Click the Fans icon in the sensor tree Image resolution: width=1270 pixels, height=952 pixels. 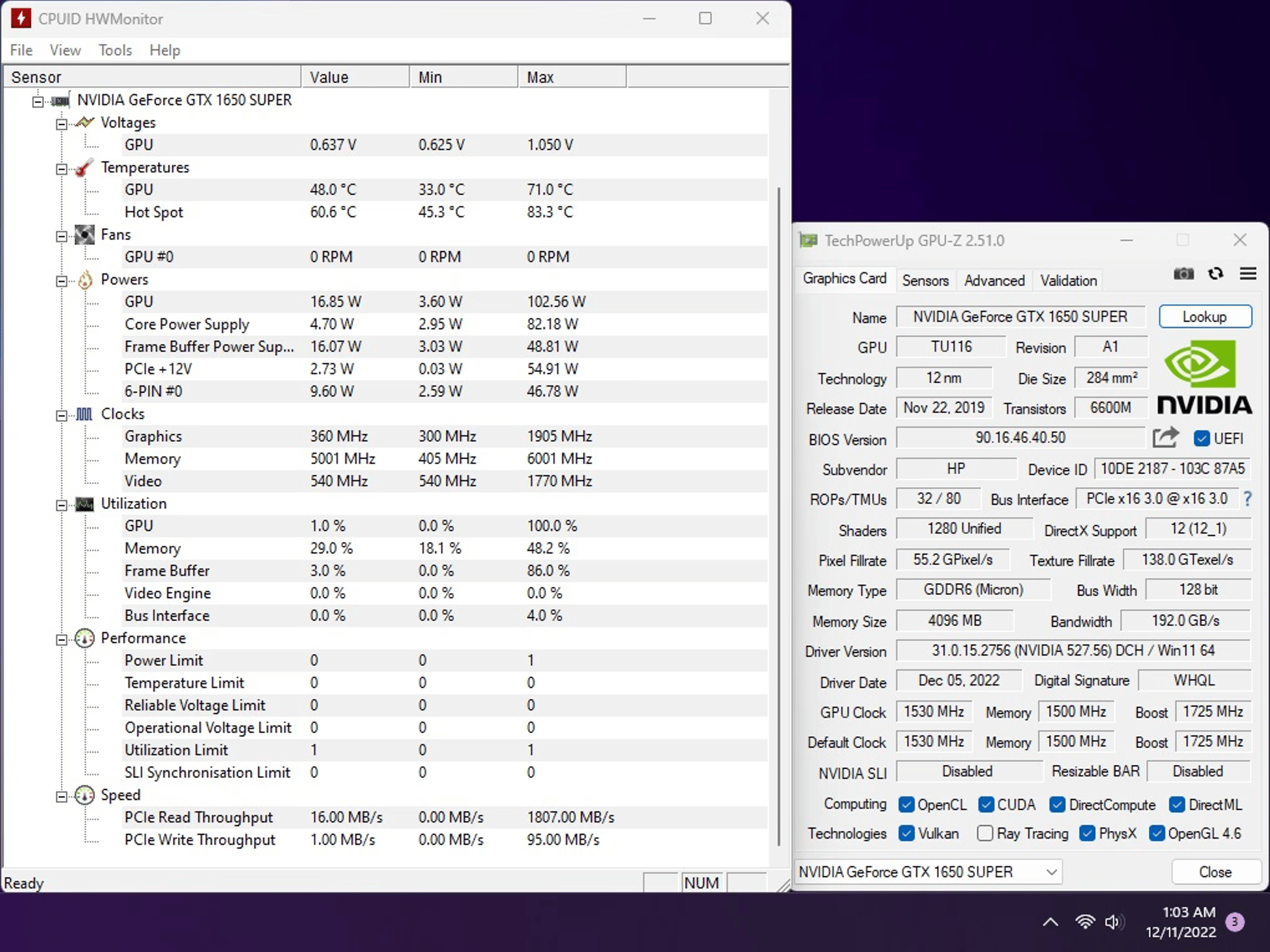(x=85, y=234)
